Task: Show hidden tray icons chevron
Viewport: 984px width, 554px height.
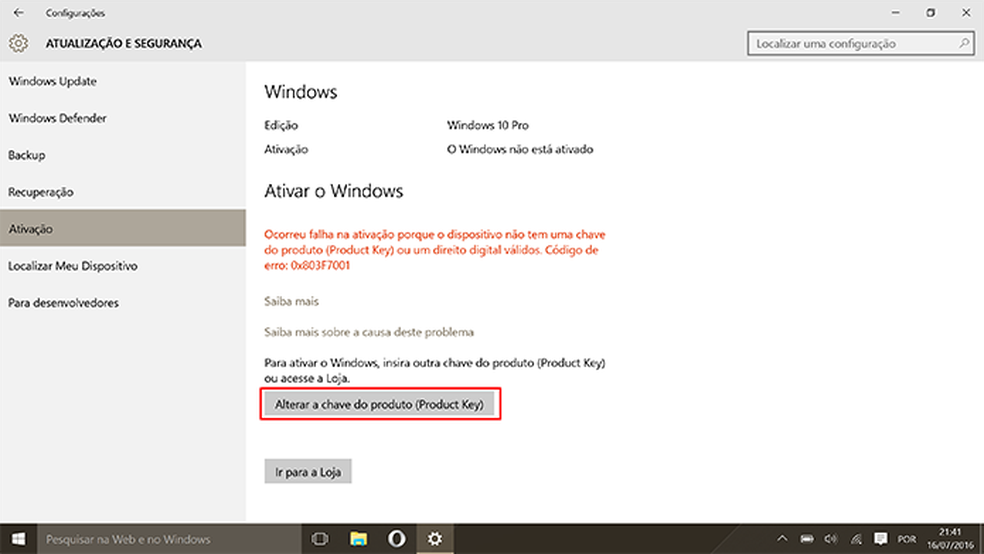Action: point(782,539)
